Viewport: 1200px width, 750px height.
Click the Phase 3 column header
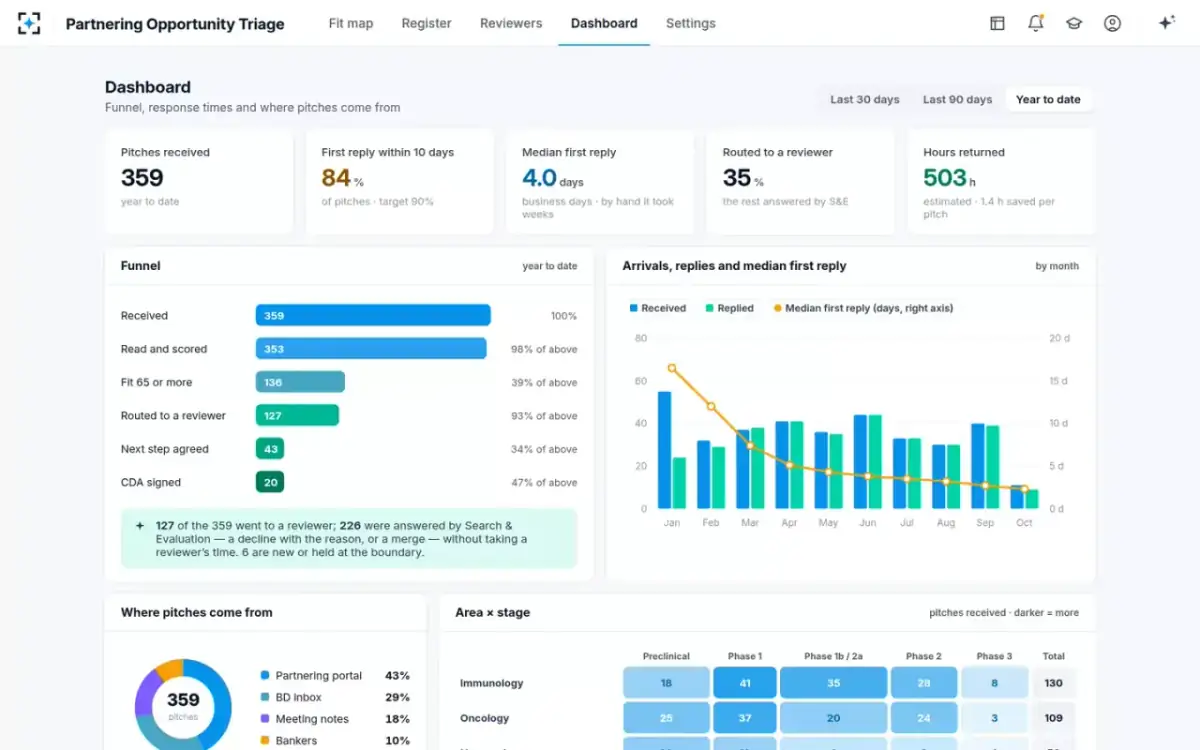pyautogui.click(x=994, y=656)
